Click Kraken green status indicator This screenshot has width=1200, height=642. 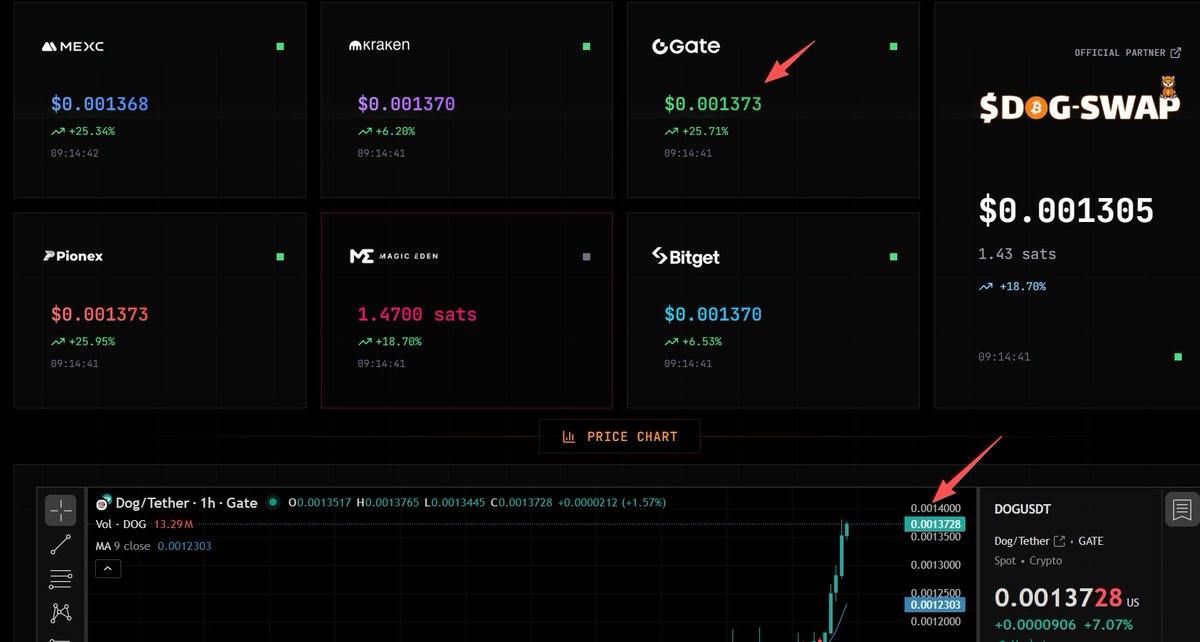[x=587, y=46]
